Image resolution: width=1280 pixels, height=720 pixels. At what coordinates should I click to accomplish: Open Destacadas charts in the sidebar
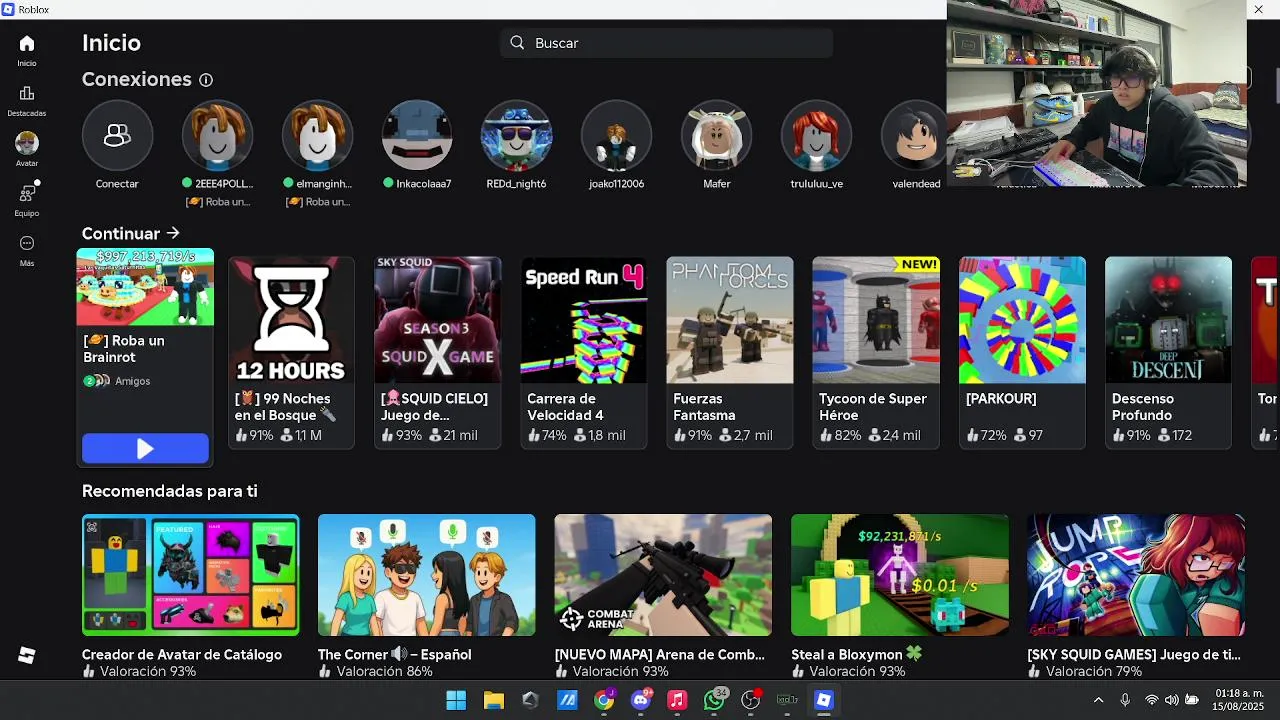tap(27, 93)
